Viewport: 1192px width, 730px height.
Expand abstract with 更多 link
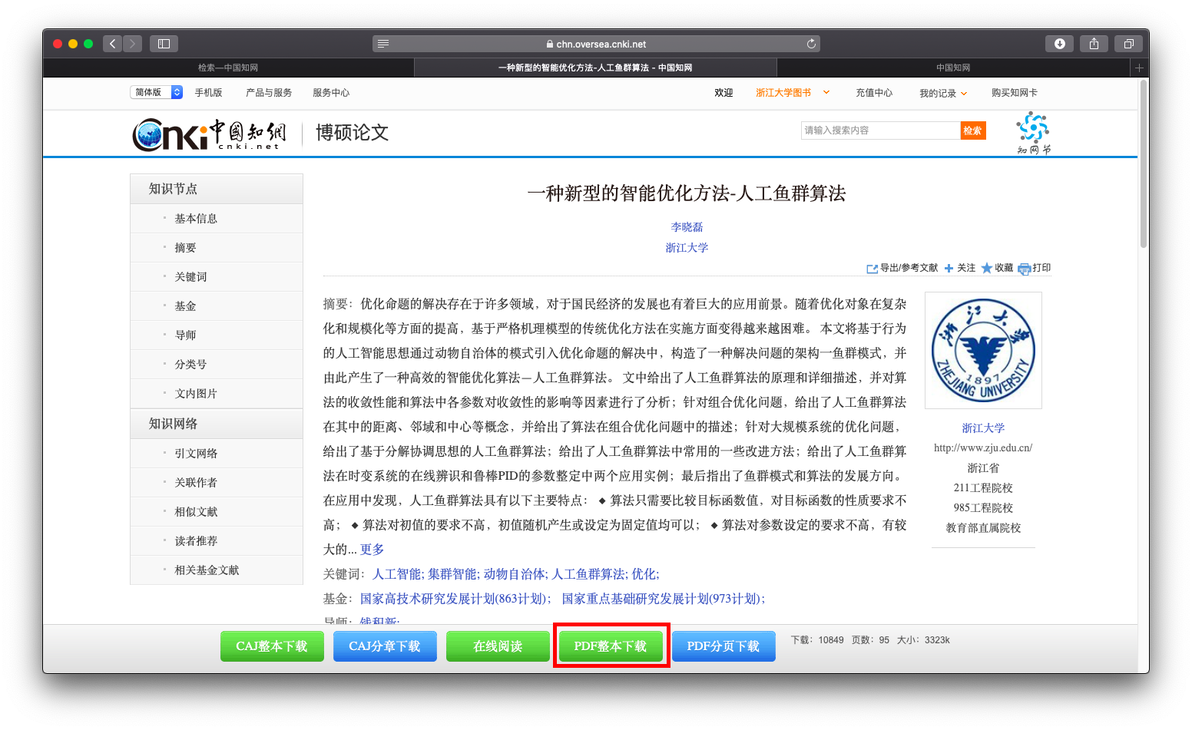point(372,549)
